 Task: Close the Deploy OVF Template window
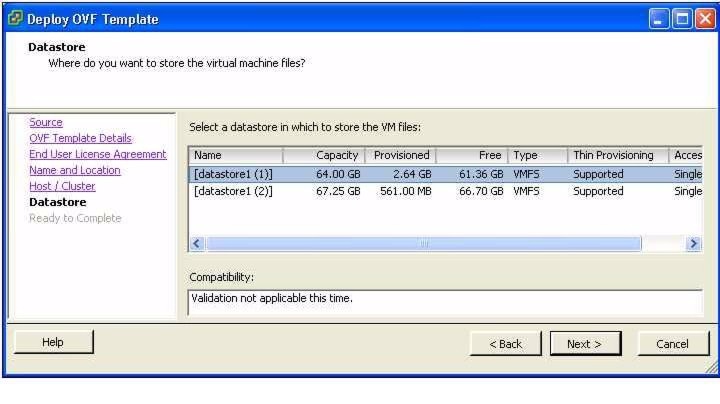point(705,19)
